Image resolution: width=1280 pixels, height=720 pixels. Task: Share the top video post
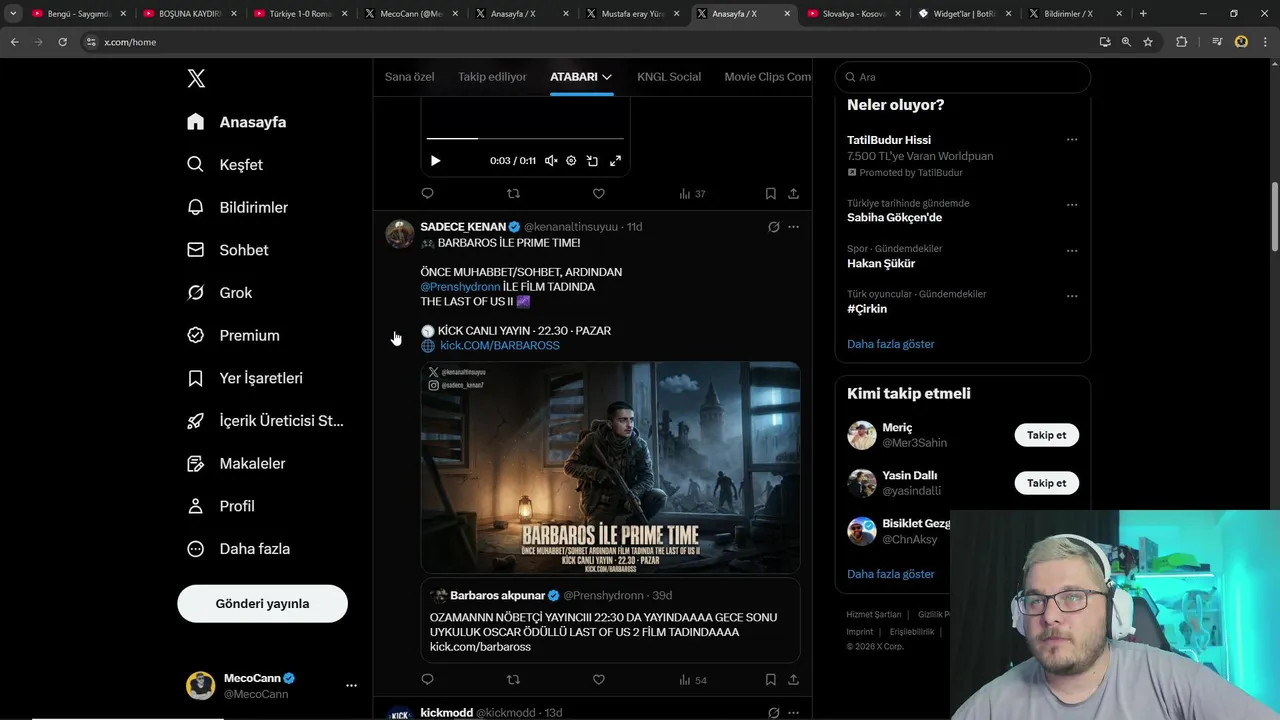pos(793,194)
